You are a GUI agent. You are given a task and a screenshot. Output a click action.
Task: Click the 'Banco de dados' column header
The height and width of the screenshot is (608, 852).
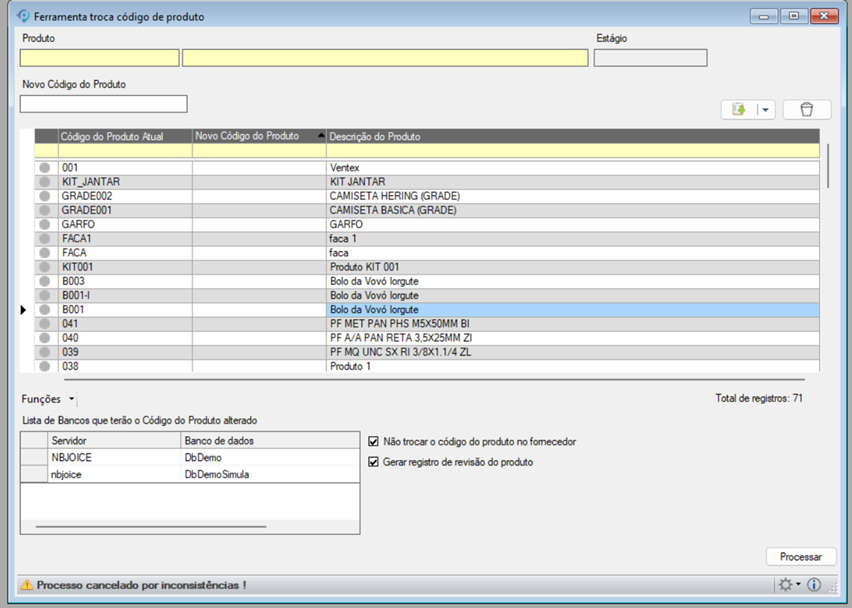point(270,441)
